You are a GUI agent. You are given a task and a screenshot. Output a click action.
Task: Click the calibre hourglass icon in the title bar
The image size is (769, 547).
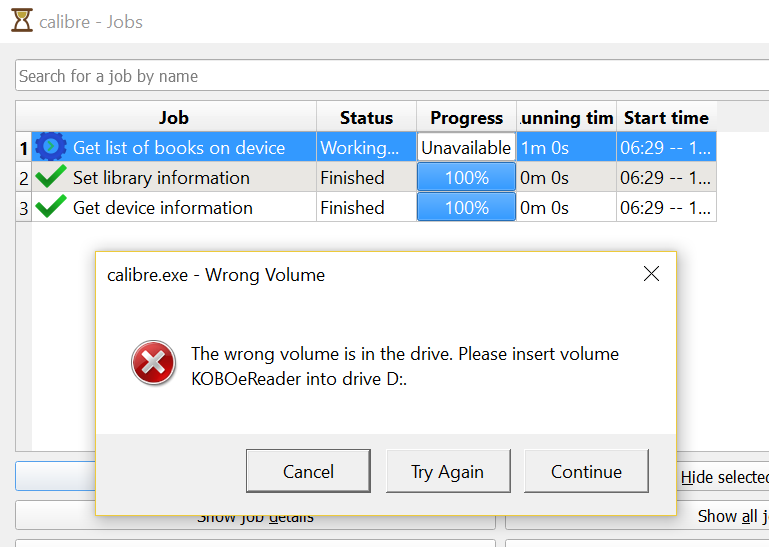[x=21, y=21]
